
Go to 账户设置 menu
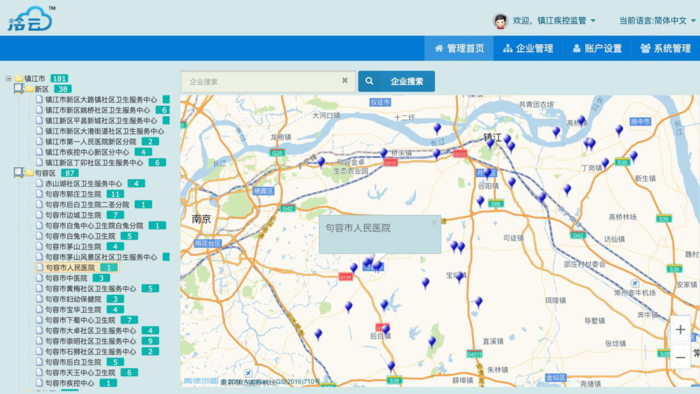tap(597, 48)
